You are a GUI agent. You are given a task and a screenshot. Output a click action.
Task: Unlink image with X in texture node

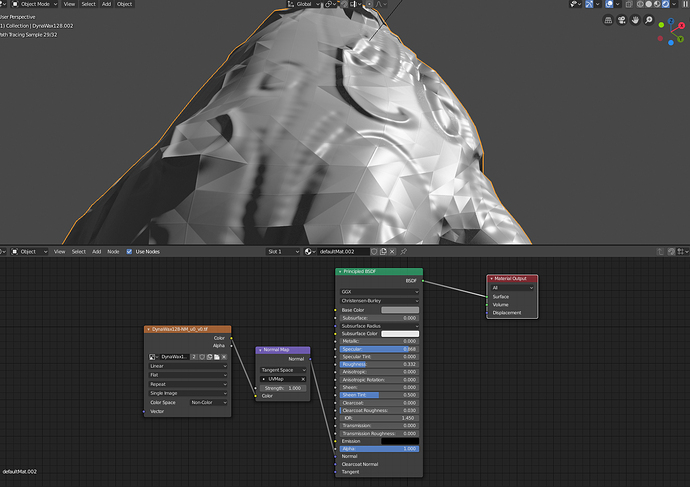224,357
